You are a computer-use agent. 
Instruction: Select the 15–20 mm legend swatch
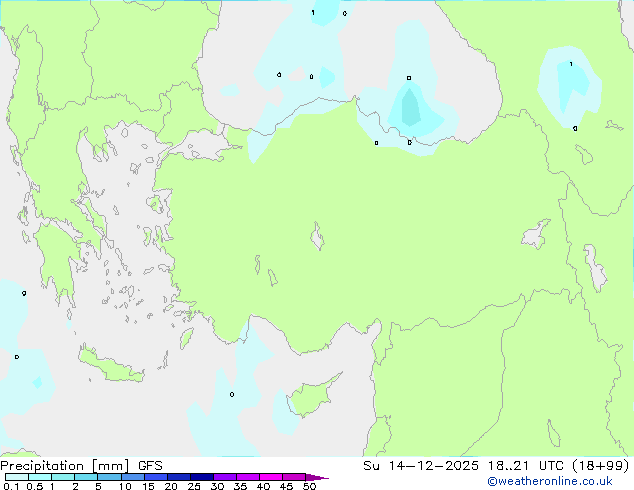[x=156, y=477]
